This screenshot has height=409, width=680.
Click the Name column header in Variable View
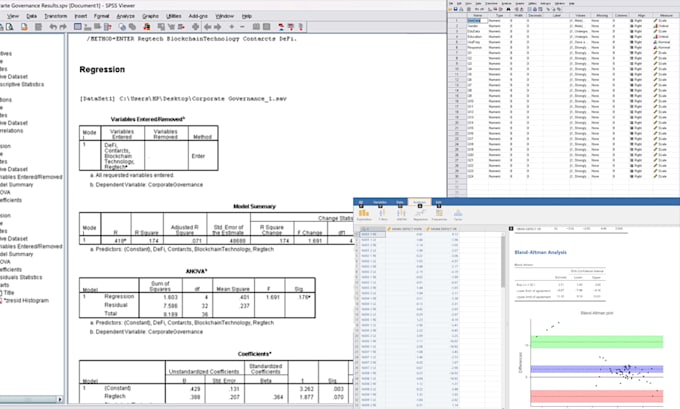[477, 15]
